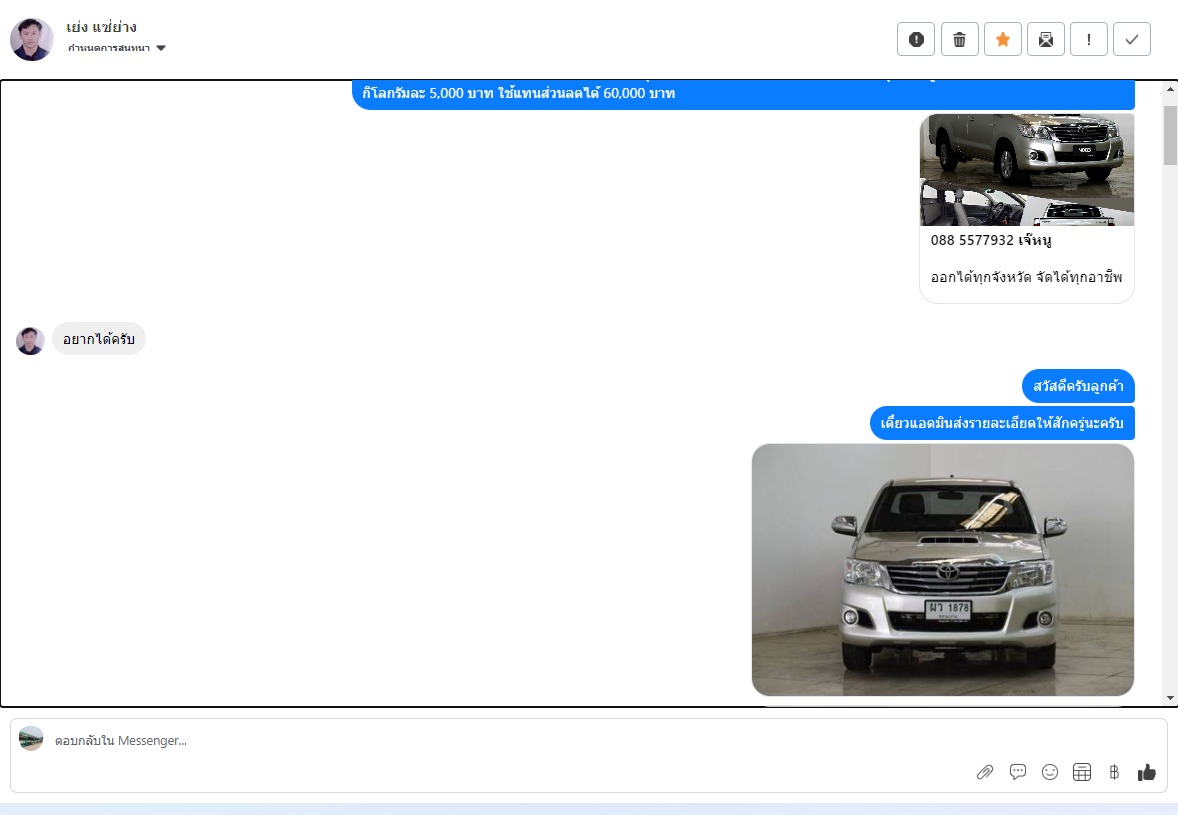Image resolution: width=1178 pixels, height=815 pixels.
Task: Expand the conversation assignment dropdown arrow
Action: coord(161,48)
